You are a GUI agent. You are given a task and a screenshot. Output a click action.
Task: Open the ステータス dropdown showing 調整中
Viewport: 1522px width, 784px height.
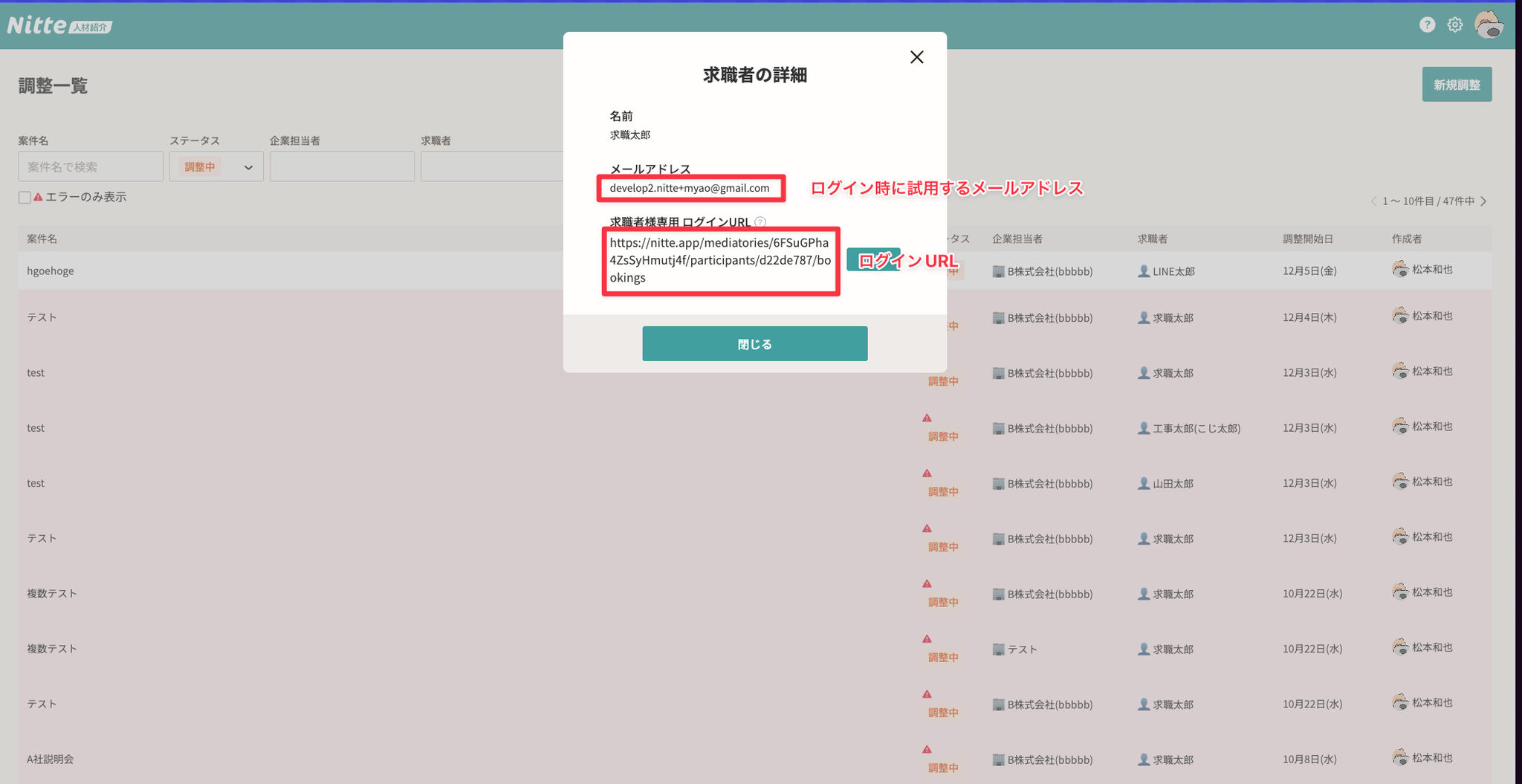pos(216,166)
